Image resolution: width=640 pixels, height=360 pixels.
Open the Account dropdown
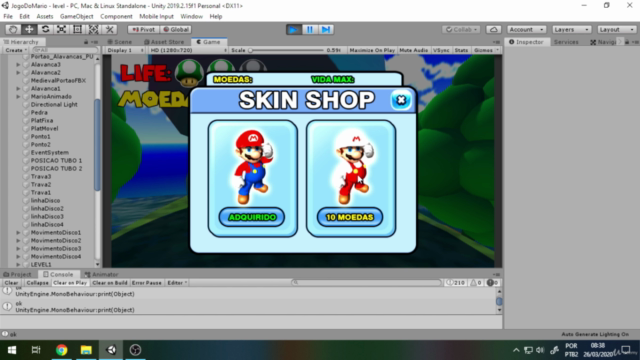tap(527, 29)
